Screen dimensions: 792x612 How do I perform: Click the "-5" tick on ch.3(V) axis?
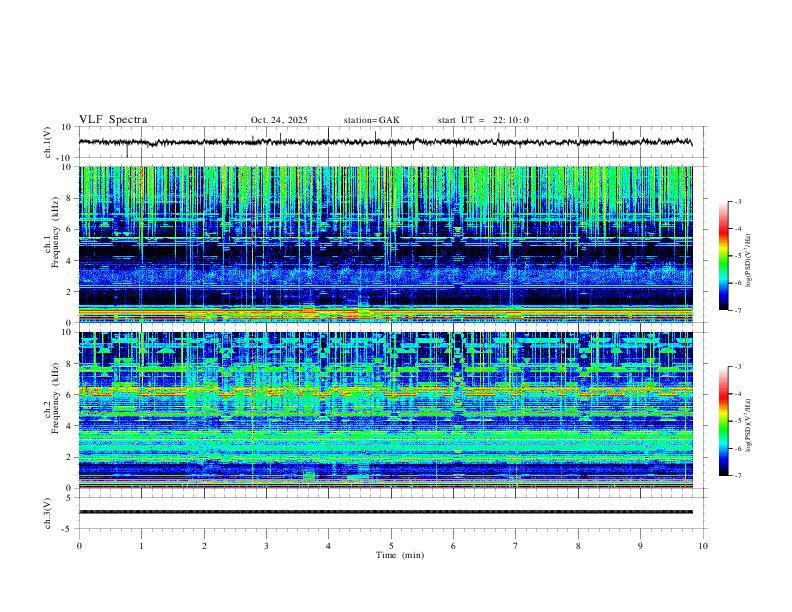coord(68,529)
